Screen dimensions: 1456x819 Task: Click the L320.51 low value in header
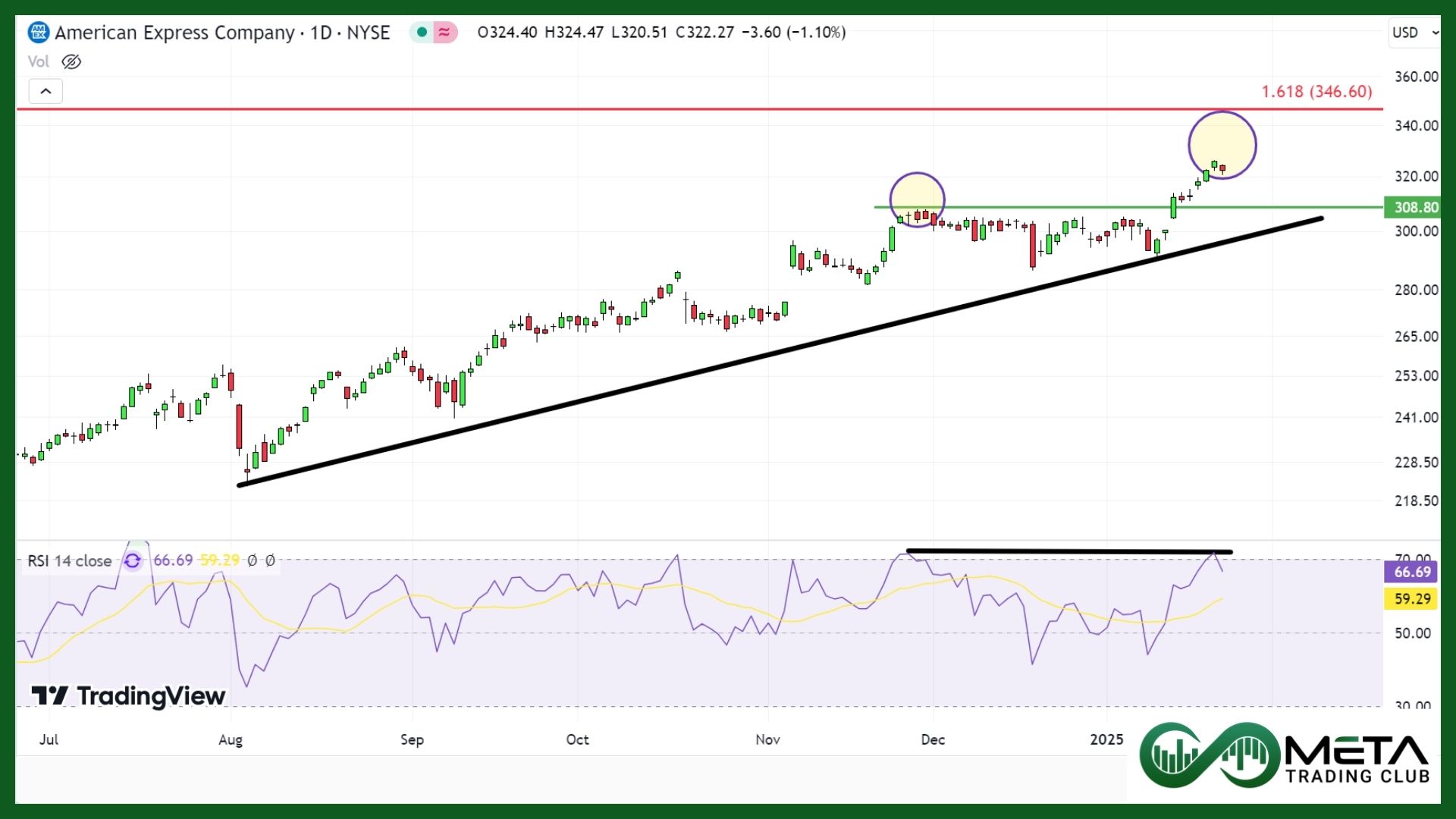click(x=639, y=33)
